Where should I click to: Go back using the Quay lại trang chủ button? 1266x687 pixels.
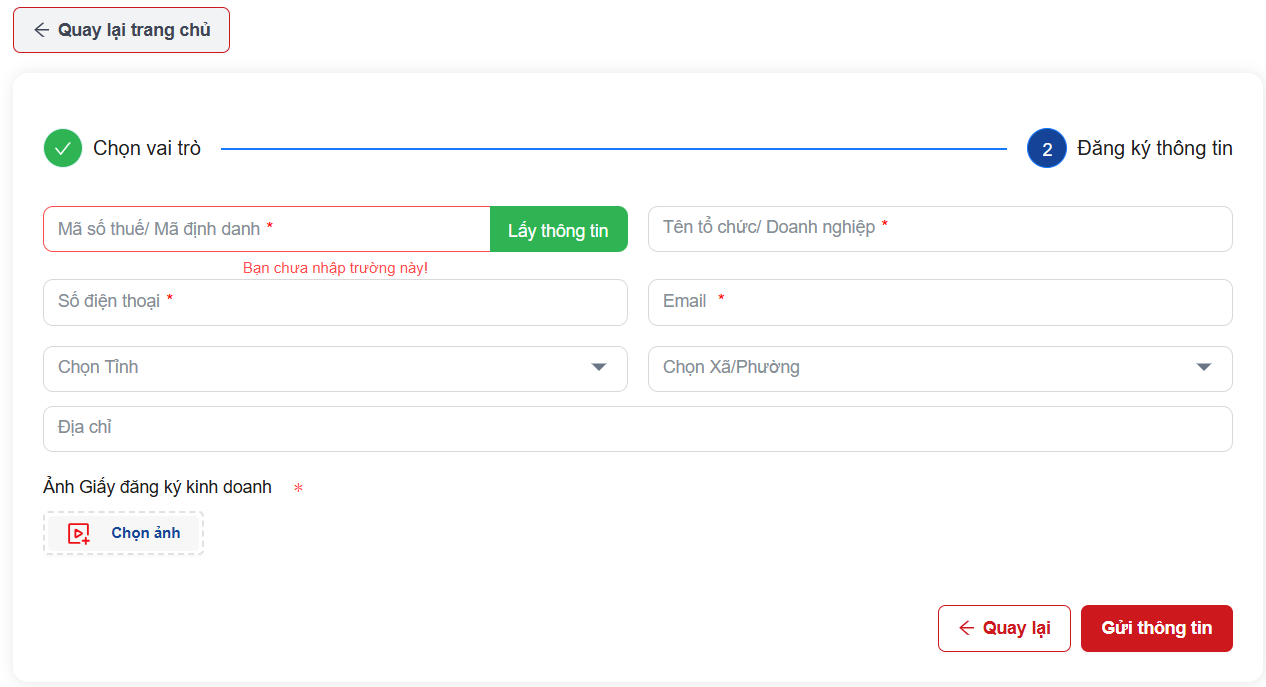(x=121, y=30)
